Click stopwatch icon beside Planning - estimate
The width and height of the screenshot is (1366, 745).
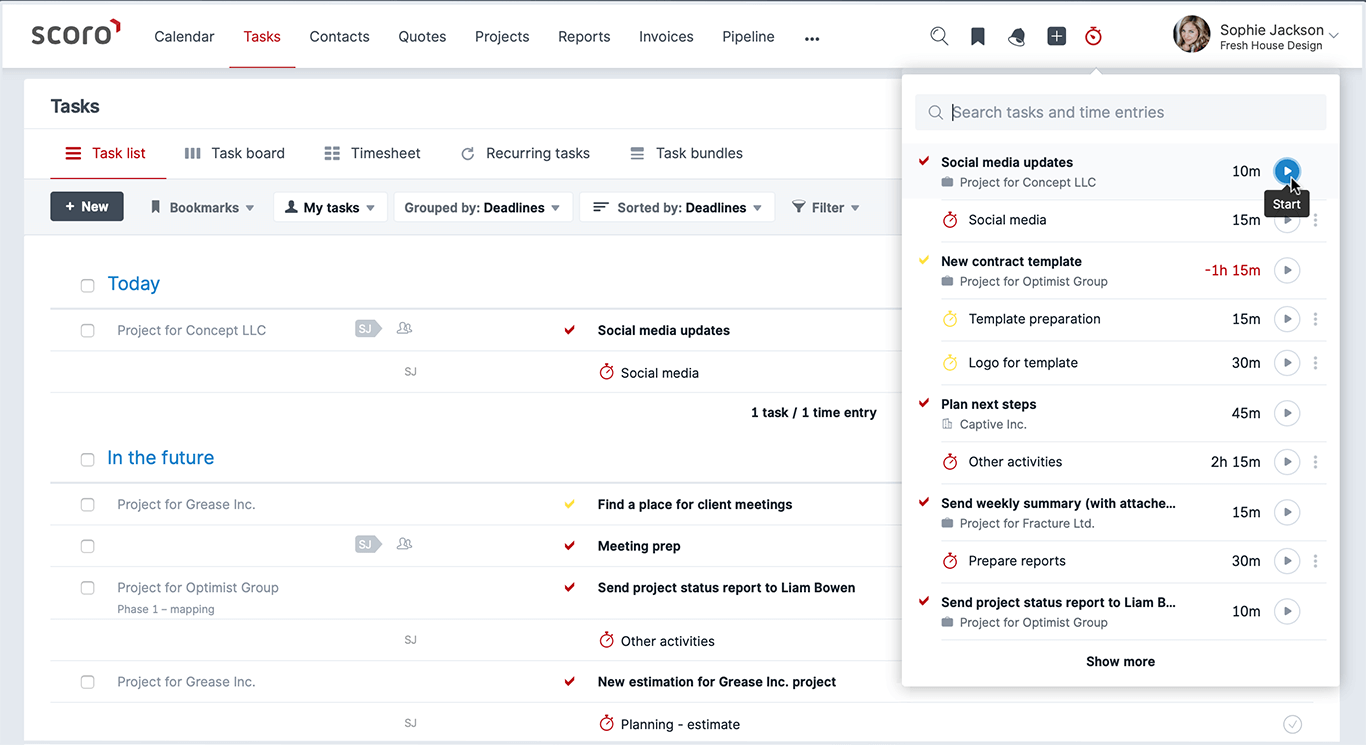click(x=606, y=723)
